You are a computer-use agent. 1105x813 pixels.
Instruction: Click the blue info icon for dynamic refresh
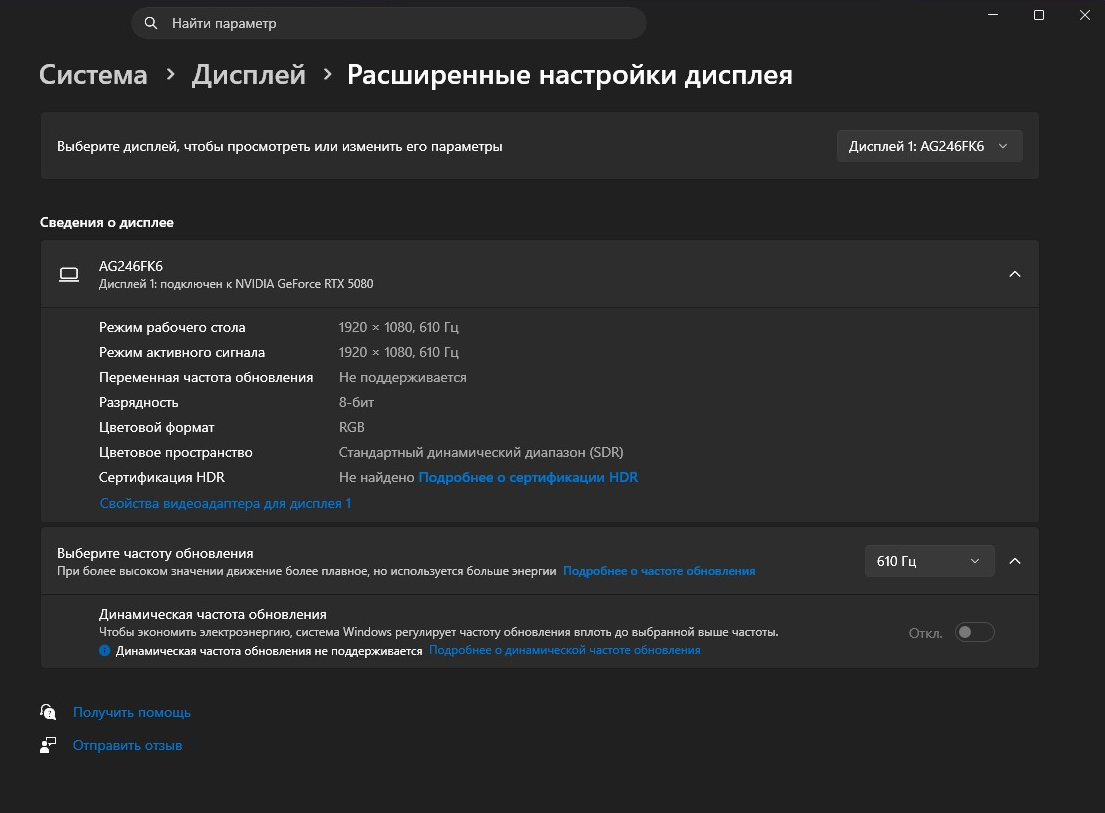click(104, 650)
